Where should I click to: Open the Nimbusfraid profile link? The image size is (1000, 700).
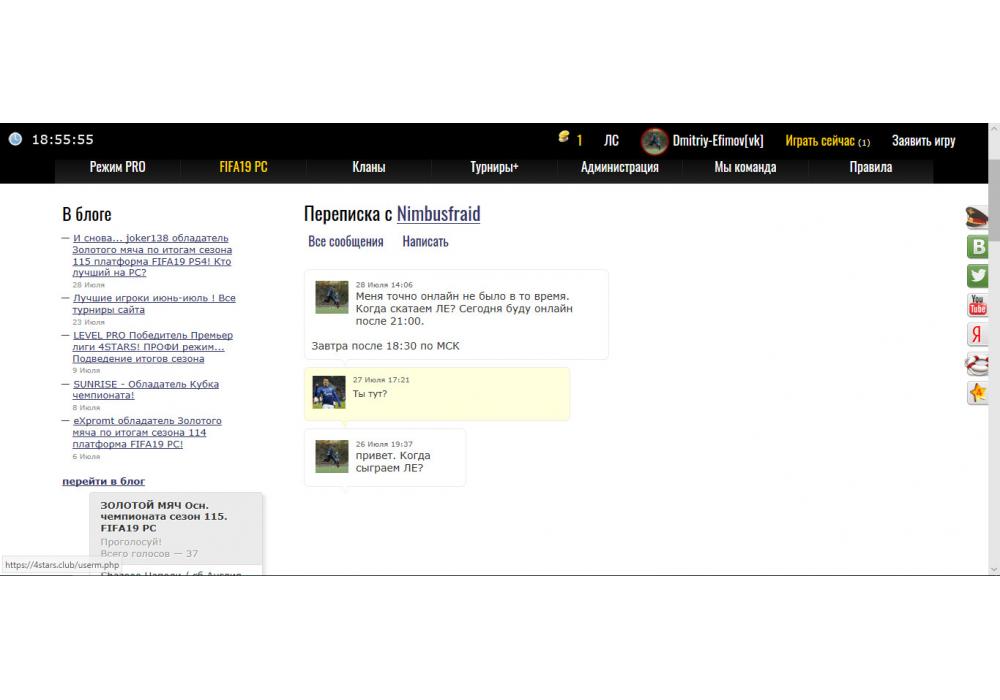pos(438,214)
